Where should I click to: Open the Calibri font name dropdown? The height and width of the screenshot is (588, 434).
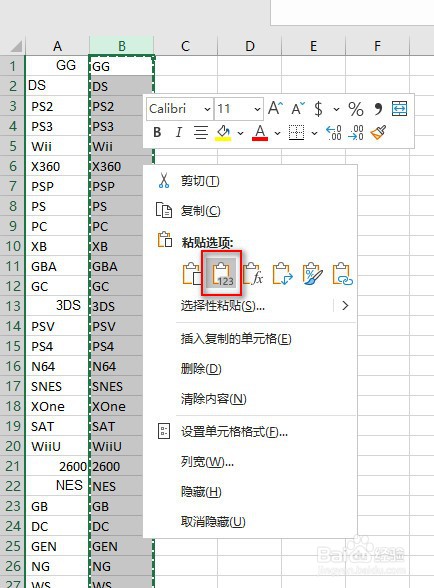click(207, 109)
